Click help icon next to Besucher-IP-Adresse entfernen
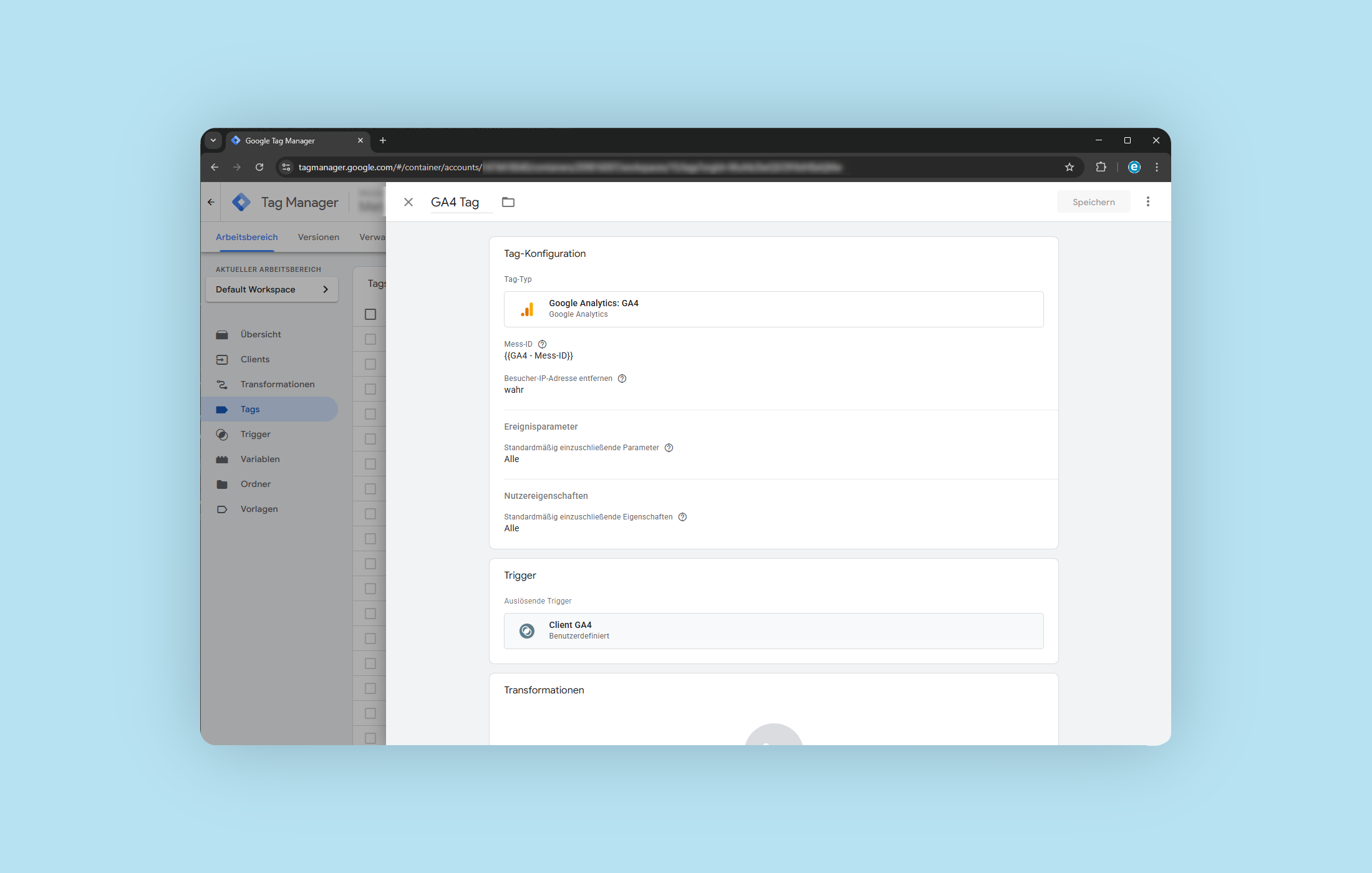This screenshot has height=873, width=1372. coord(622,379)
